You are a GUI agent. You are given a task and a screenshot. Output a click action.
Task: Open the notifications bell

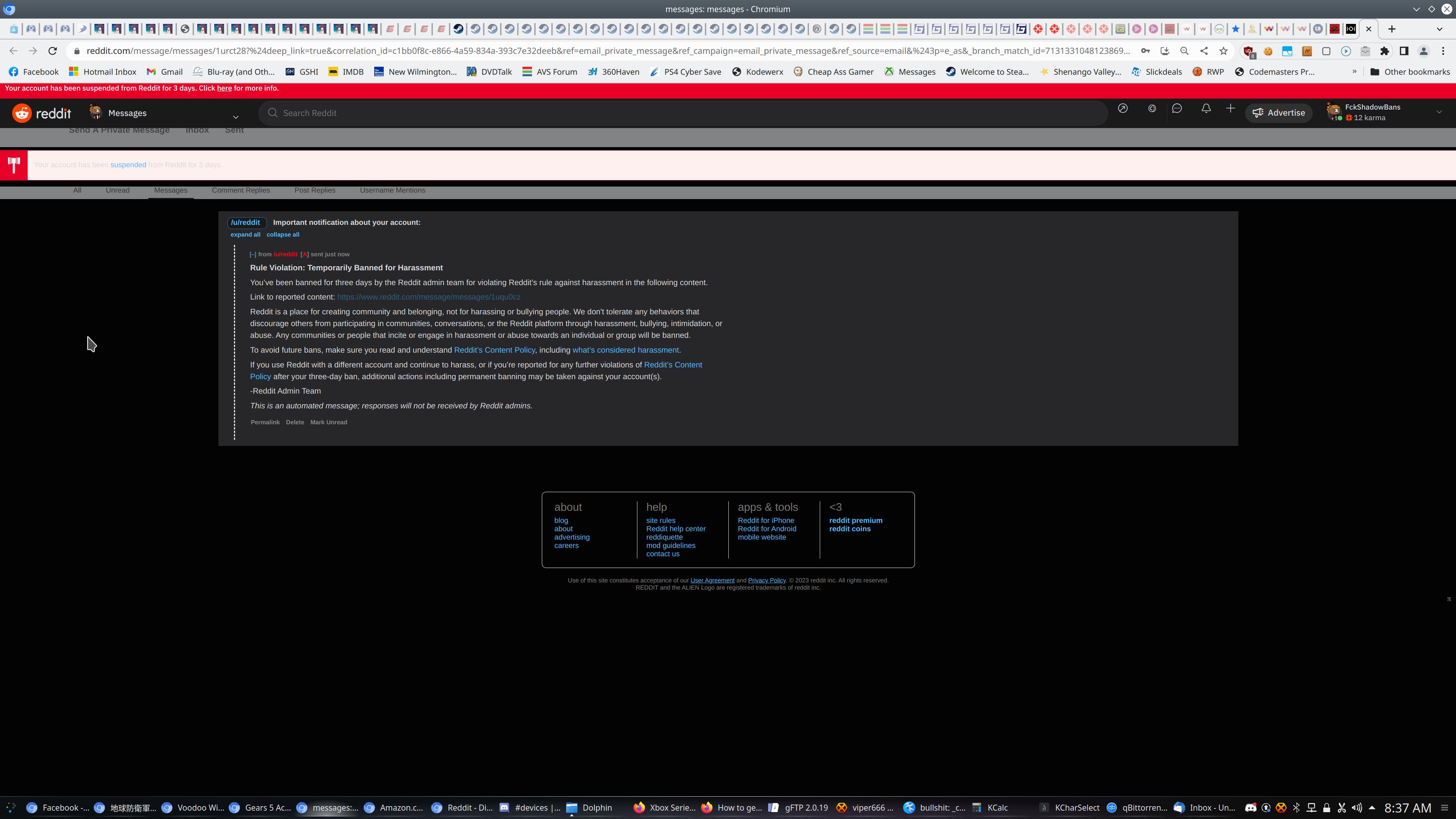1206,108
